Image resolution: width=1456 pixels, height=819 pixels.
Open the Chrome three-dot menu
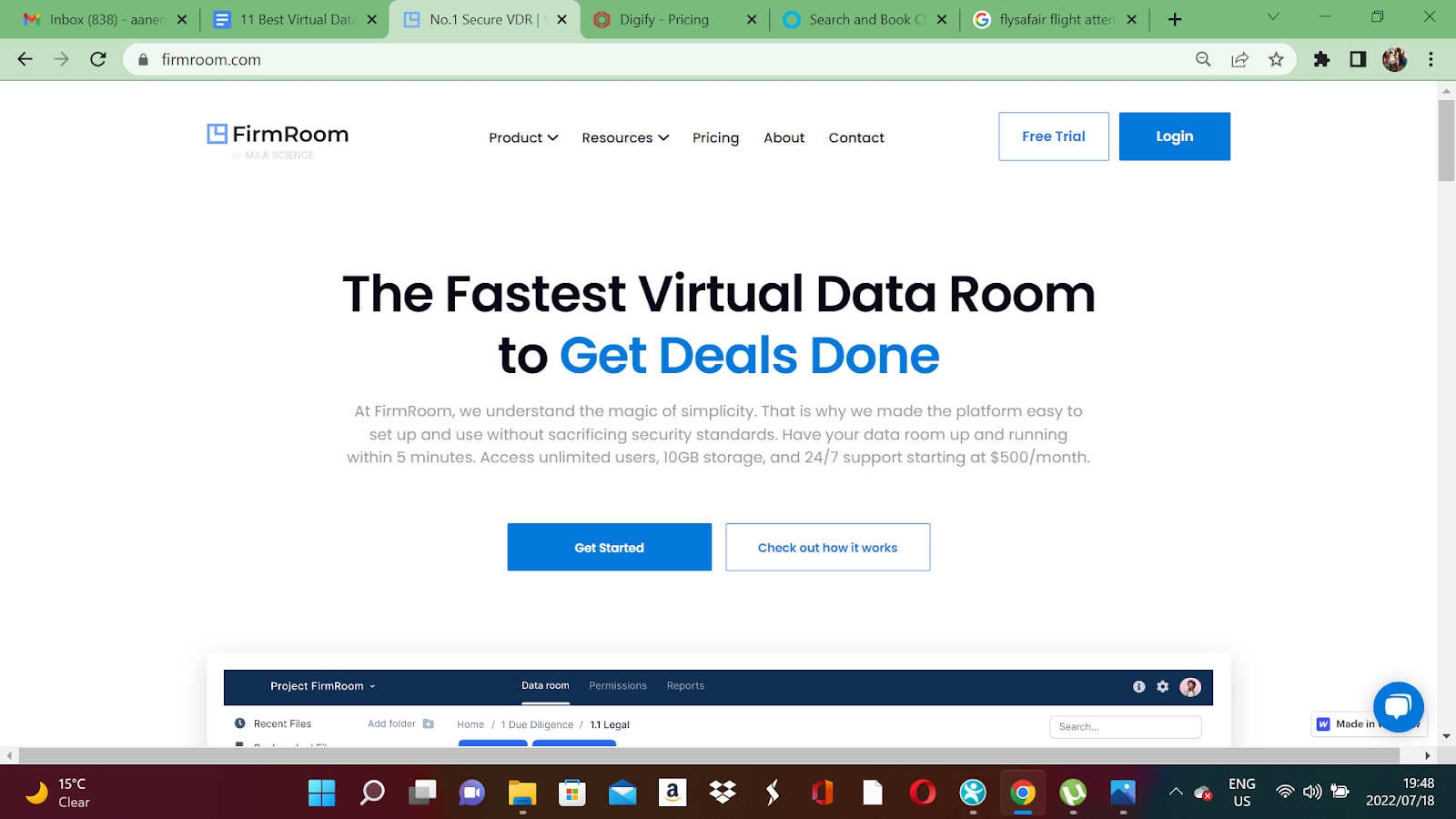1431,59
